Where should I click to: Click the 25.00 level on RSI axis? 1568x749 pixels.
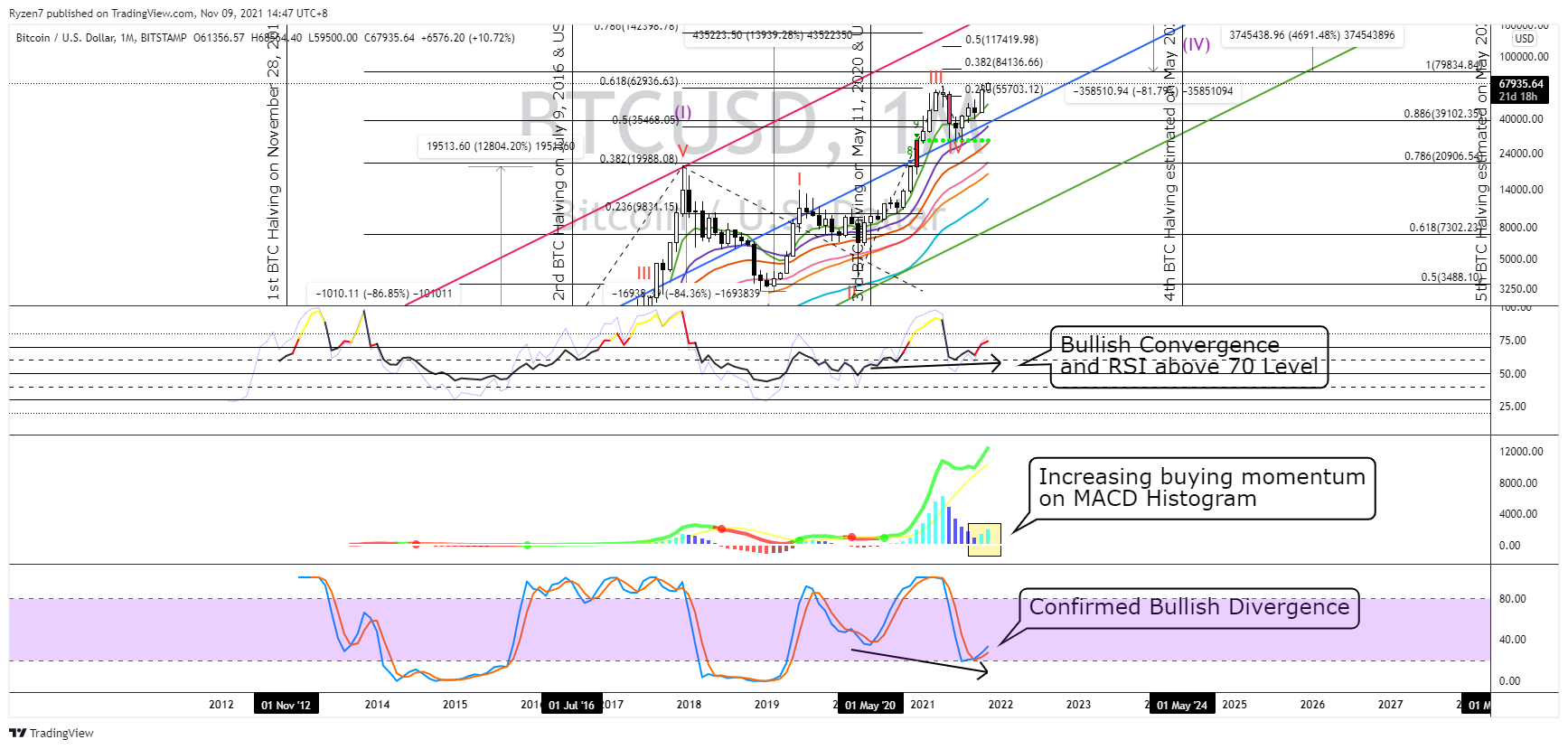coord(1513,407)
